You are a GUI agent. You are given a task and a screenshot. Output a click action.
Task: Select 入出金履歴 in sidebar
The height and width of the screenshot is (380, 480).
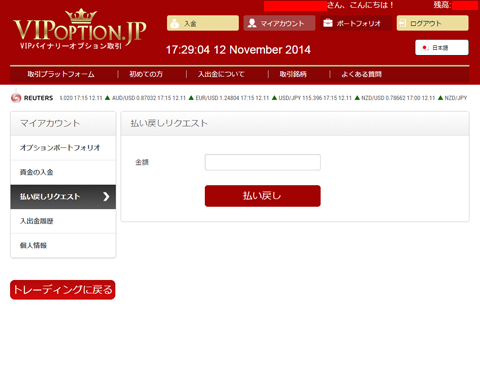(63, 221)
